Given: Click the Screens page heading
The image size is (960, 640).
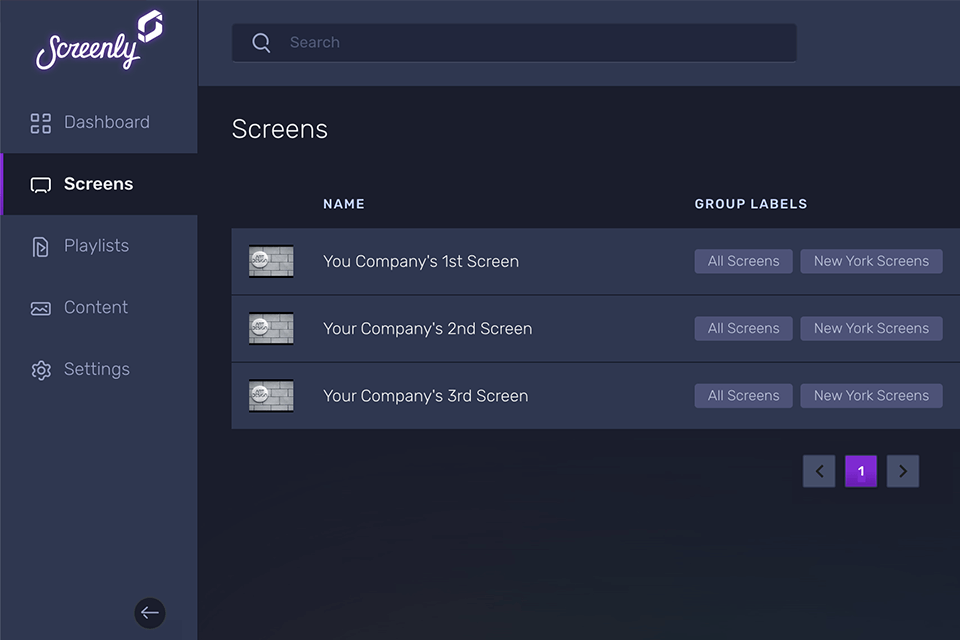Looking at the screenshot, I should click(280, 129).
